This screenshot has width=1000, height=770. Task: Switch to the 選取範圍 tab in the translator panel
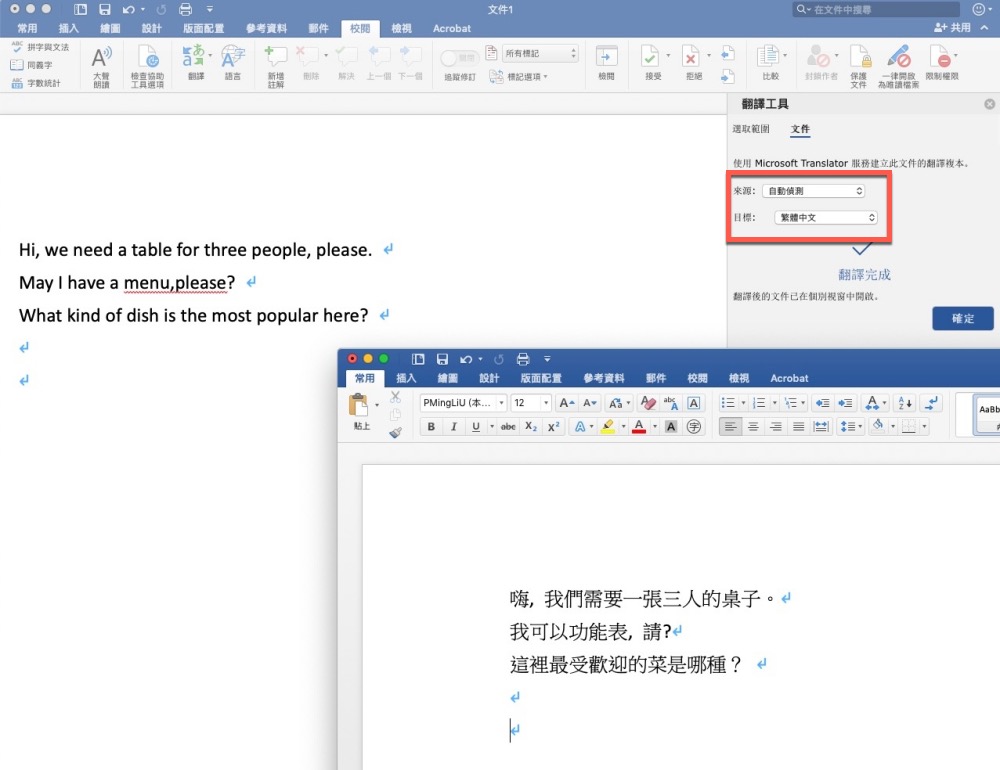(751, 129)
